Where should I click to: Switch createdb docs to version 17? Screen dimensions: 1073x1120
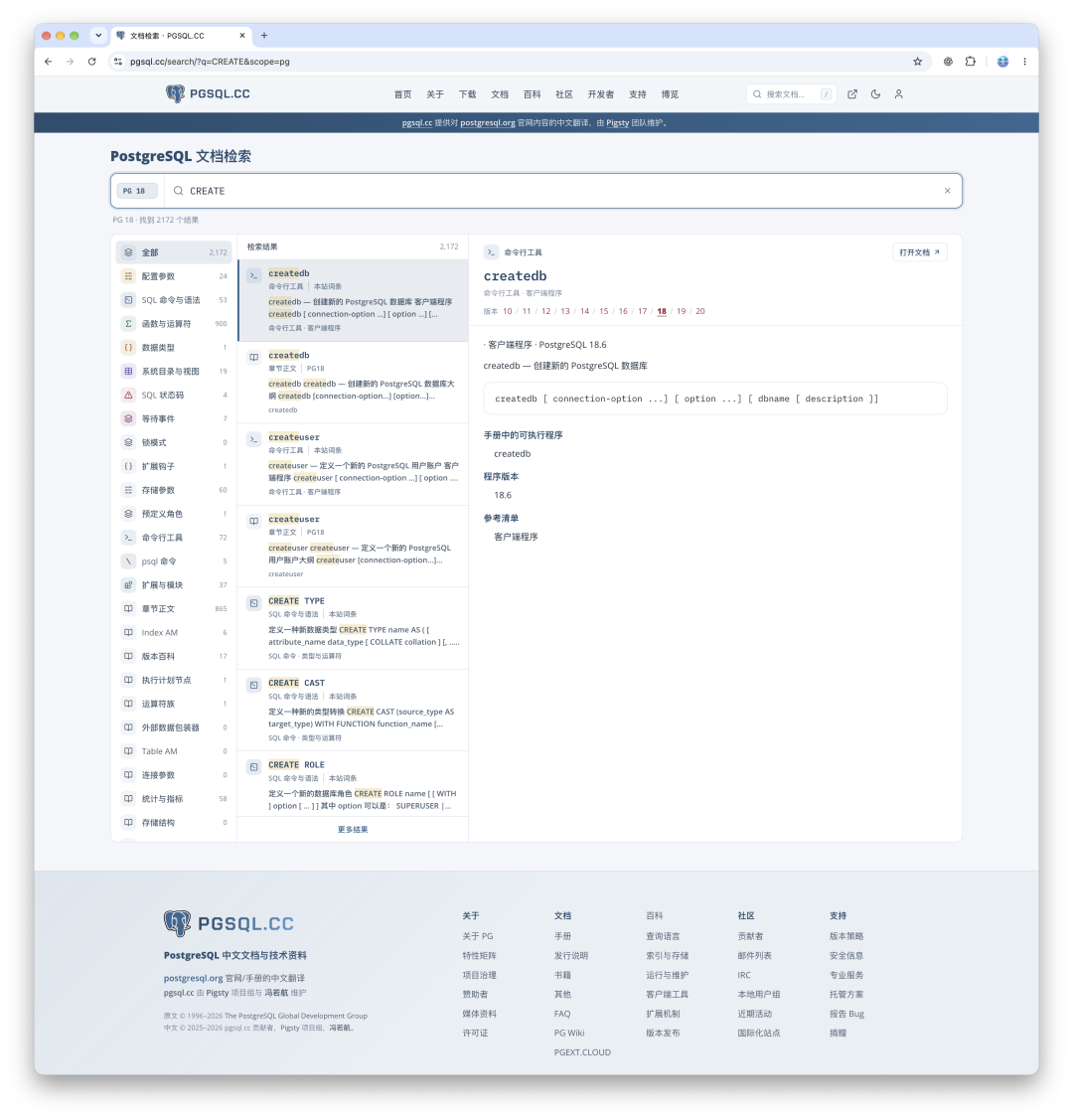[643, 311]
